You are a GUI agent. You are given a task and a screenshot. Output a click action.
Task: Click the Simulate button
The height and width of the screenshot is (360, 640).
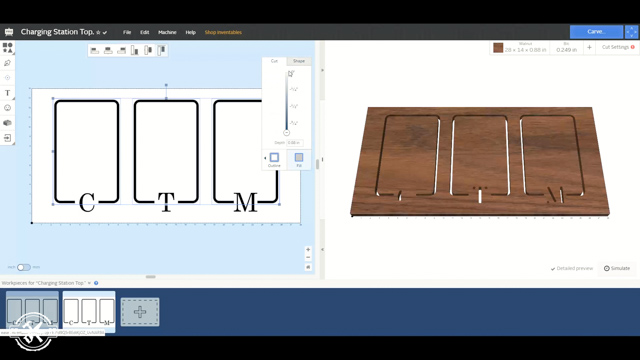click(x=617, y=268)
